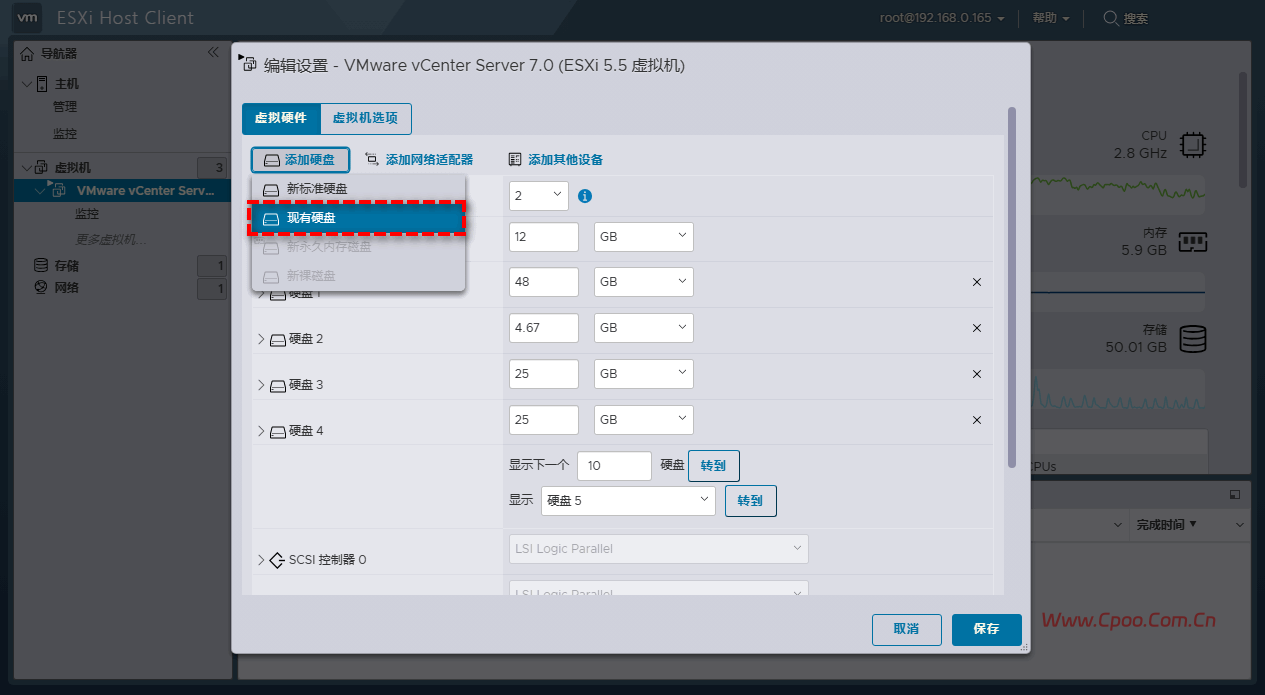Click the CPU chip icon in background panel
Screen dimensions: 1265x695
(1192, 145)
